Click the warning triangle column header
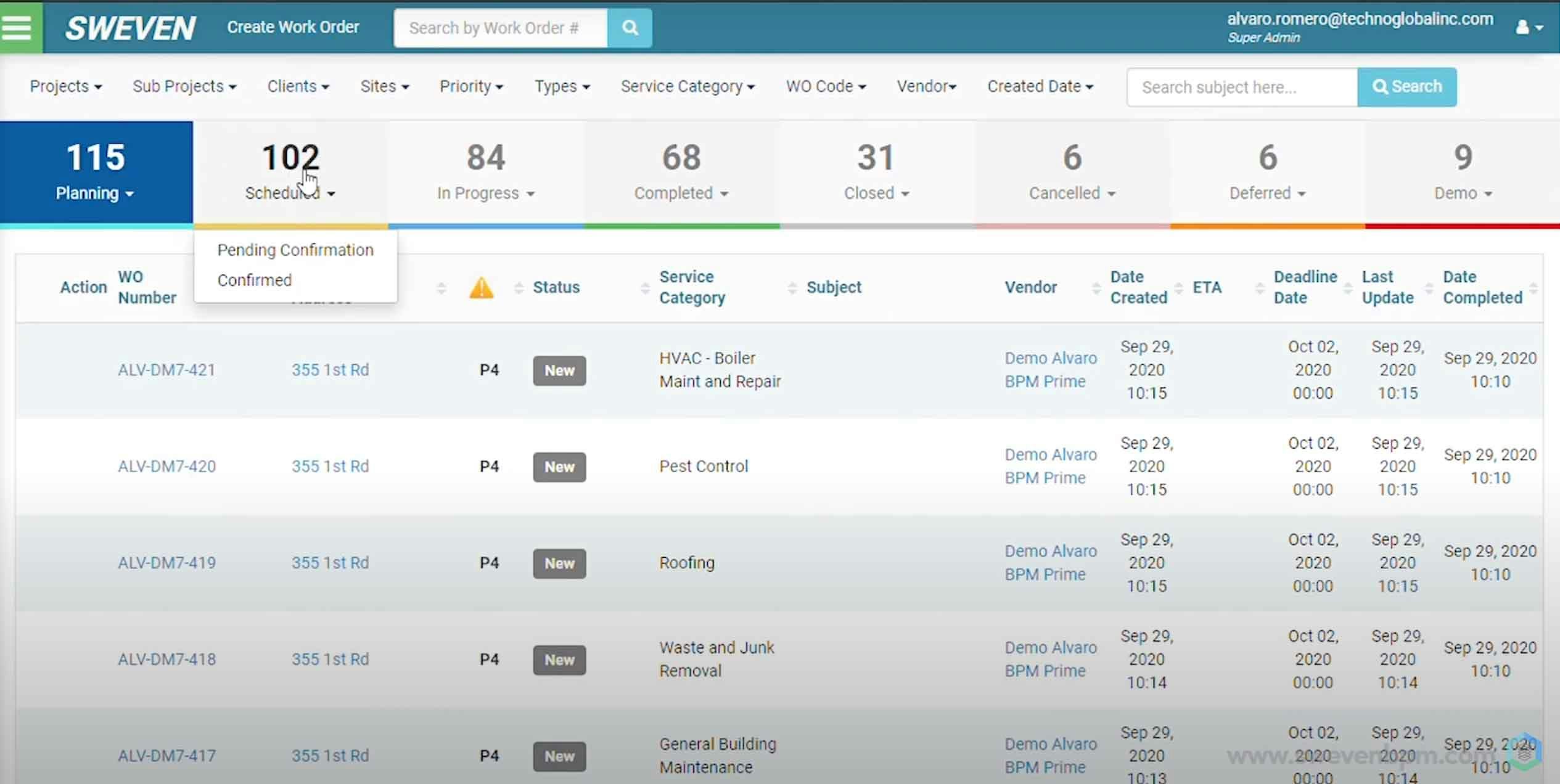 482,287
